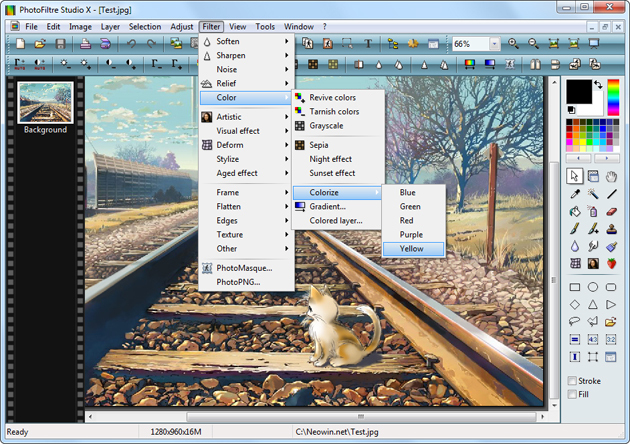Select the arrow Selection tool
The height and width of the screenshot is (444, 630).
click(x=574, y=176)
